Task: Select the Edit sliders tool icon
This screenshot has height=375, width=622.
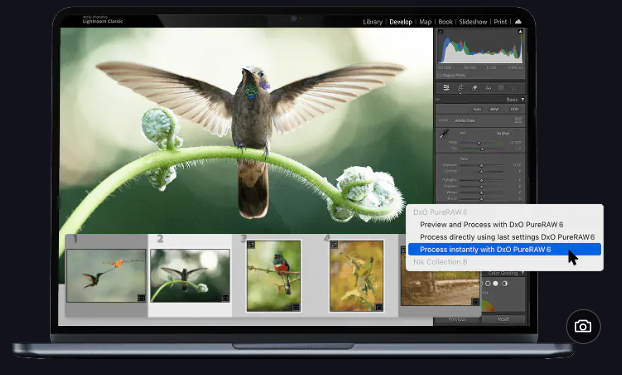Action: pos(446,88)
